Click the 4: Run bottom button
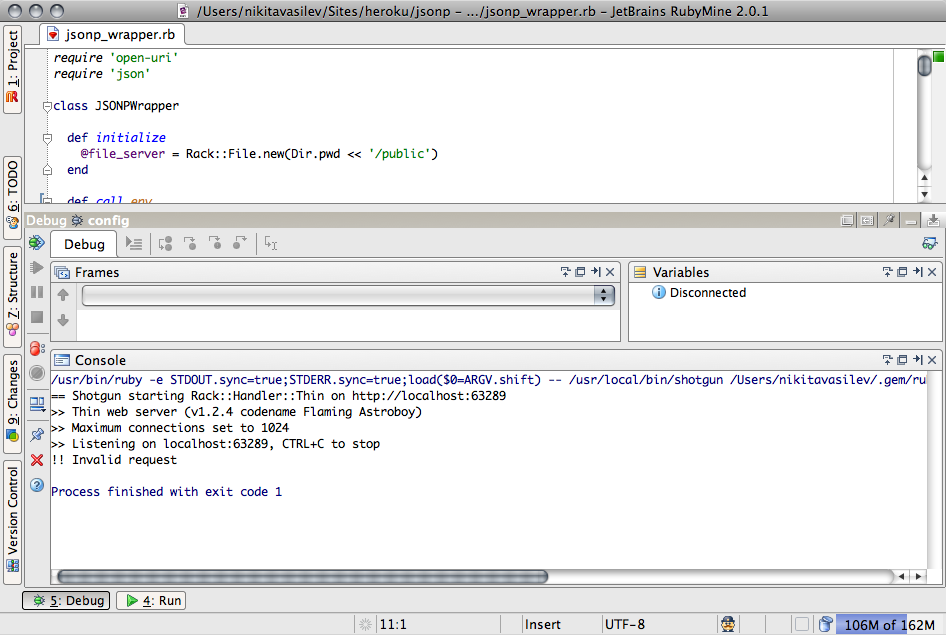The height and width of the screenshot is (635, 946). (151, 601)
